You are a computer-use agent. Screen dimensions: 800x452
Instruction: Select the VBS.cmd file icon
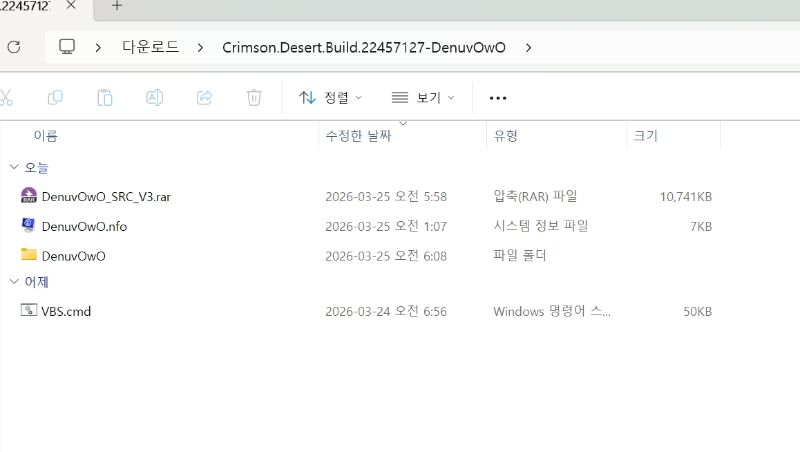pyautogui.click(x=28, y=311)
